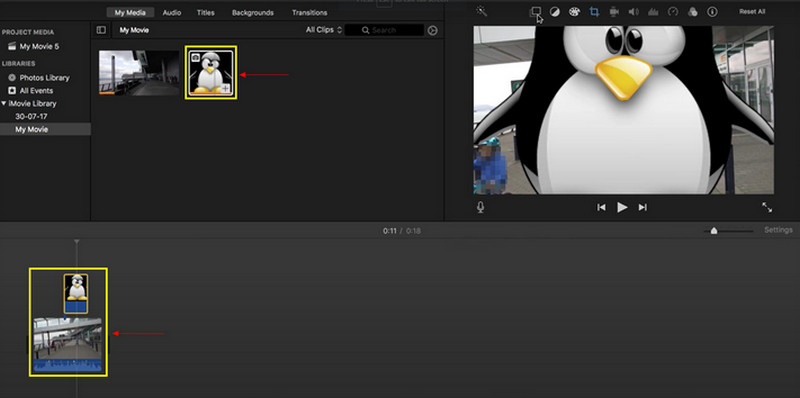Select the walkway video clip in timeline
Viewport: 800px width, 398px height.
[67, 345]
